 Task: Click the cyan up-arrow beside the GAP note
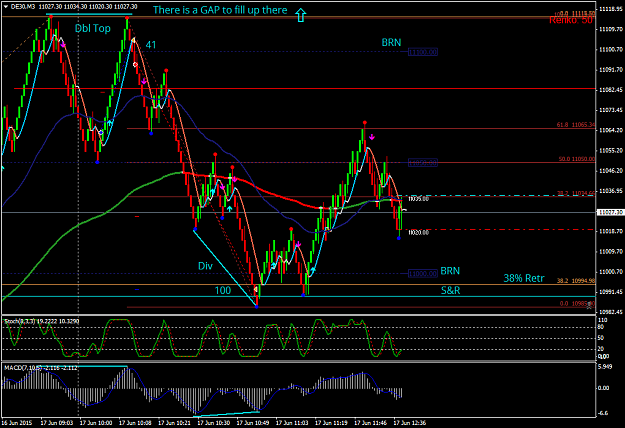point(301,15)
